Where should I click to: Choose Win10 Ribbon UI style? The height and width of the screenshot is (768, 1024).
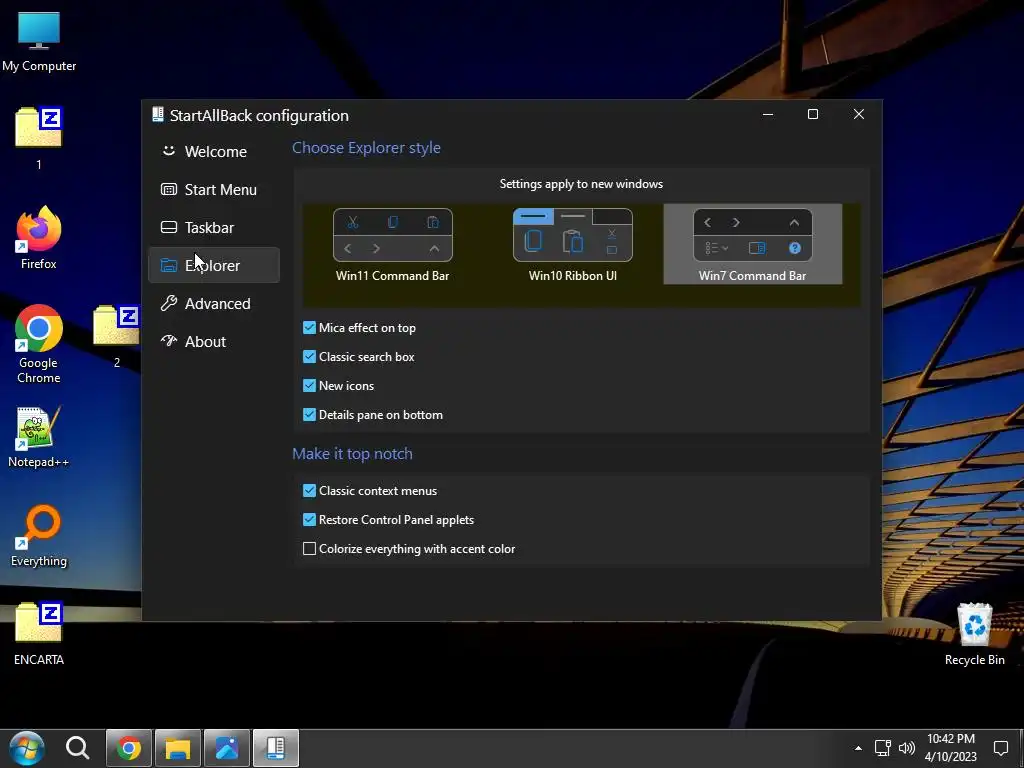[573, 245]
